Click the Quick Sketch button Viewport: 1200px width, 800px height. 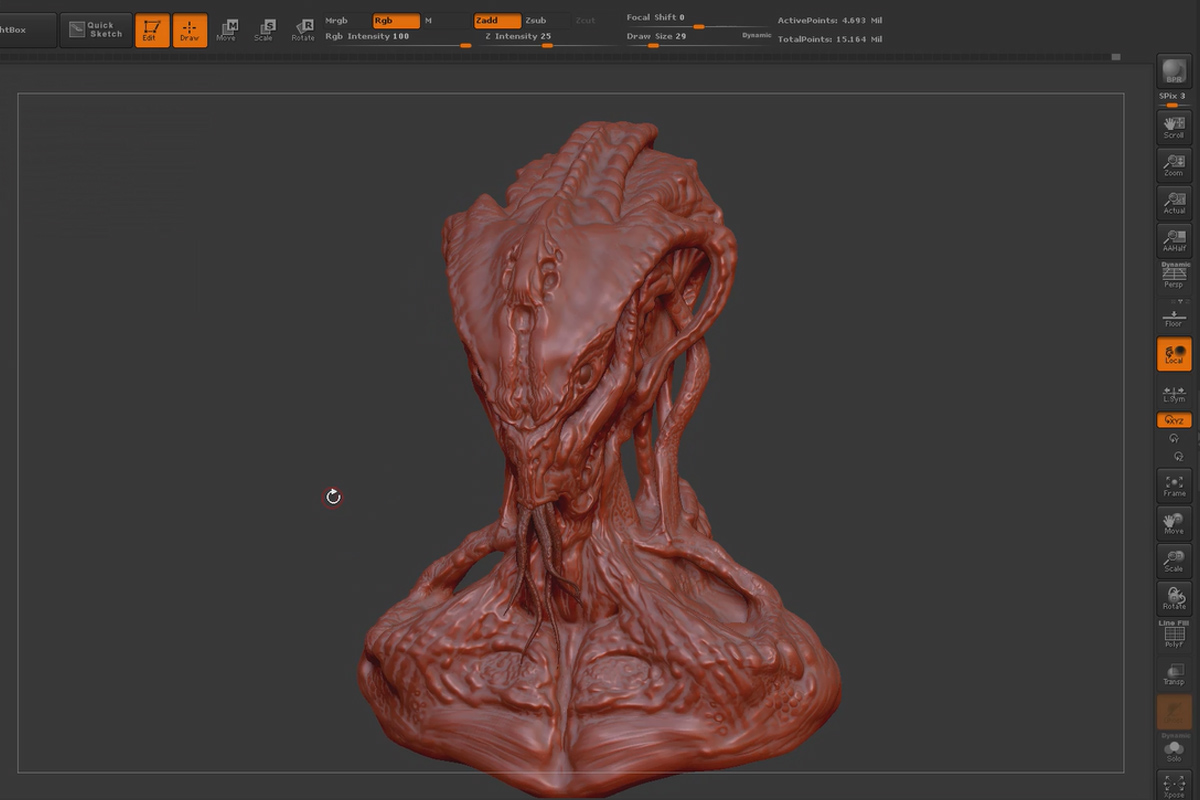point(95,30)
